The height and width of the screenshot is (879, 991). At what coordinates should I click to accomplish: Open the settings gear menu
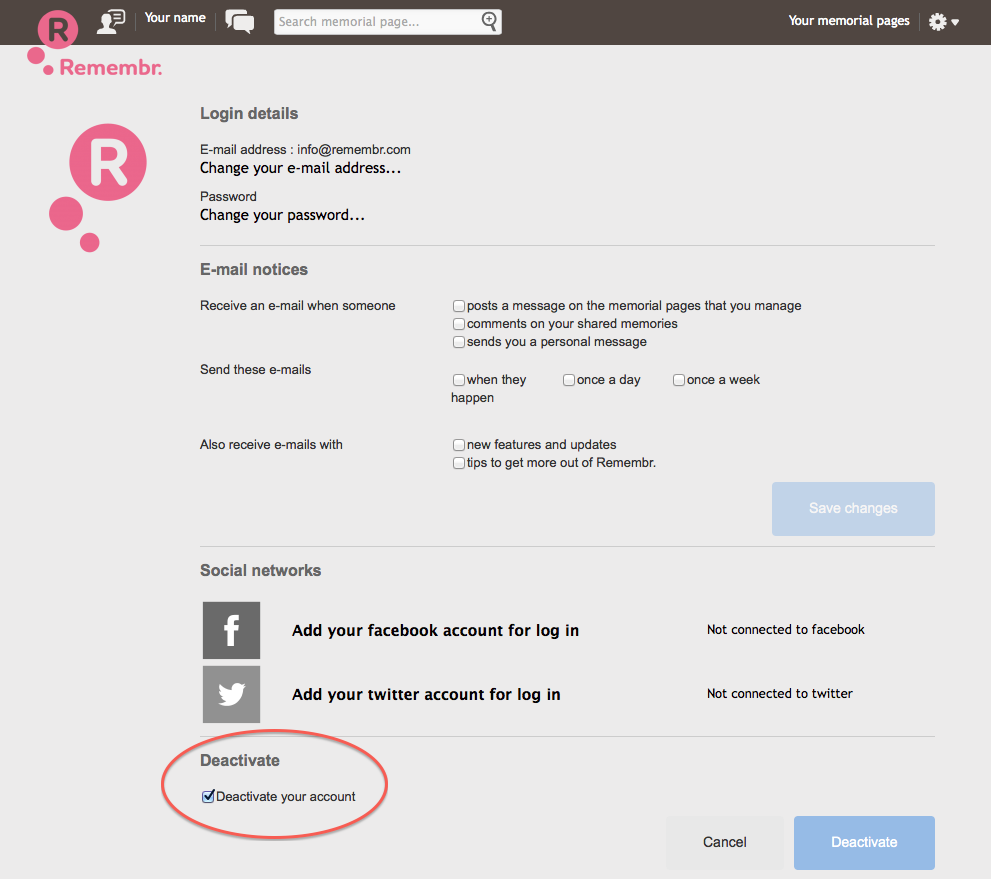pyautogui.click(x=942, y=21)
